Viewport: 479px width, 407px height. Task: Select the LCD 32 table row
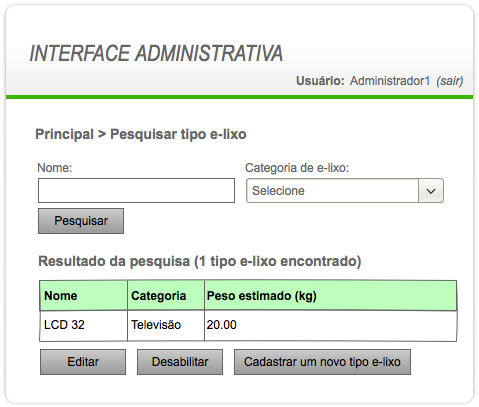[x=248, y=326]
